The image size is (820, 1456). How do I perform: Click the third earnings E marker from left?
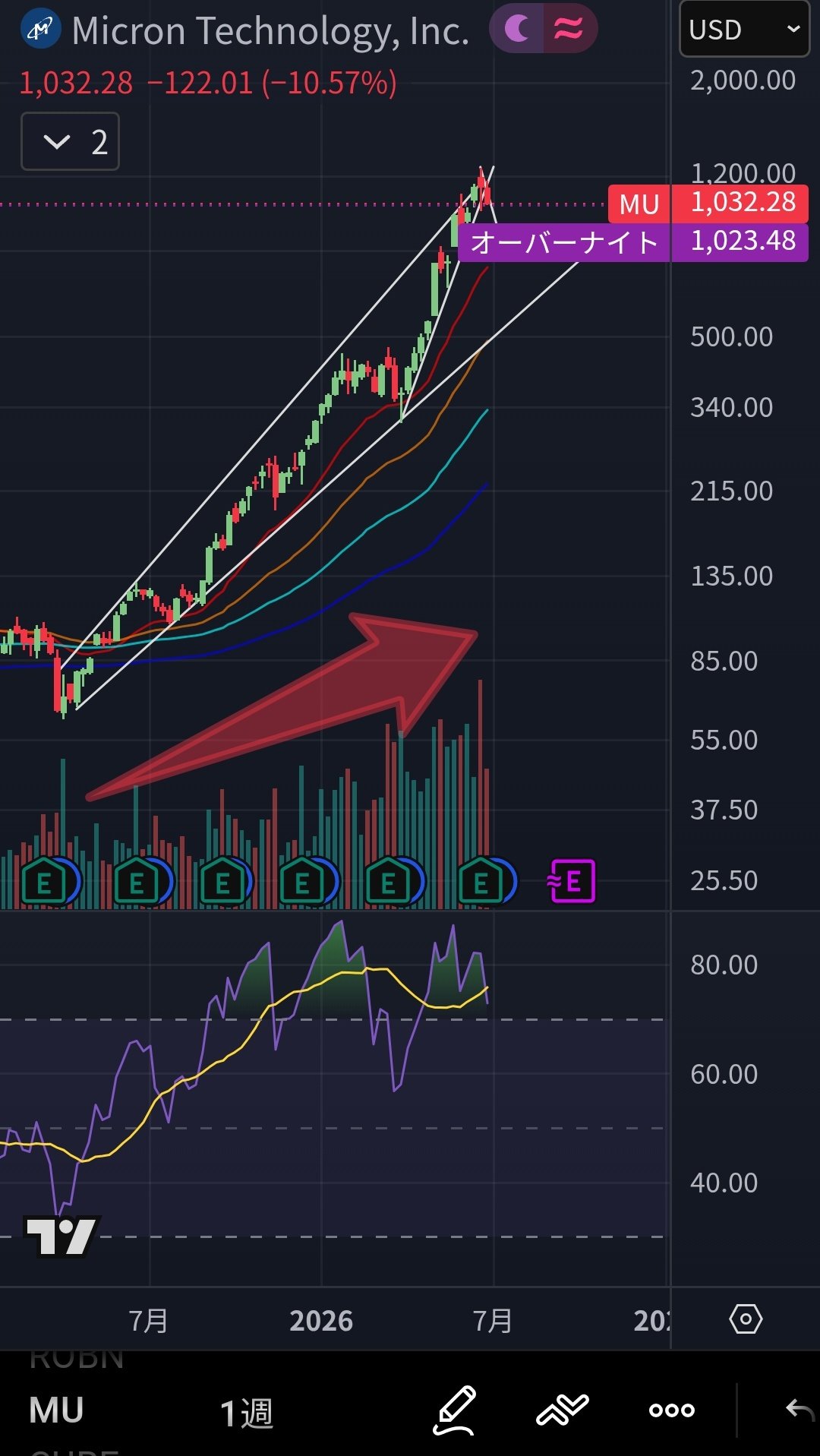pyautogui.click(x=222, y=883)
